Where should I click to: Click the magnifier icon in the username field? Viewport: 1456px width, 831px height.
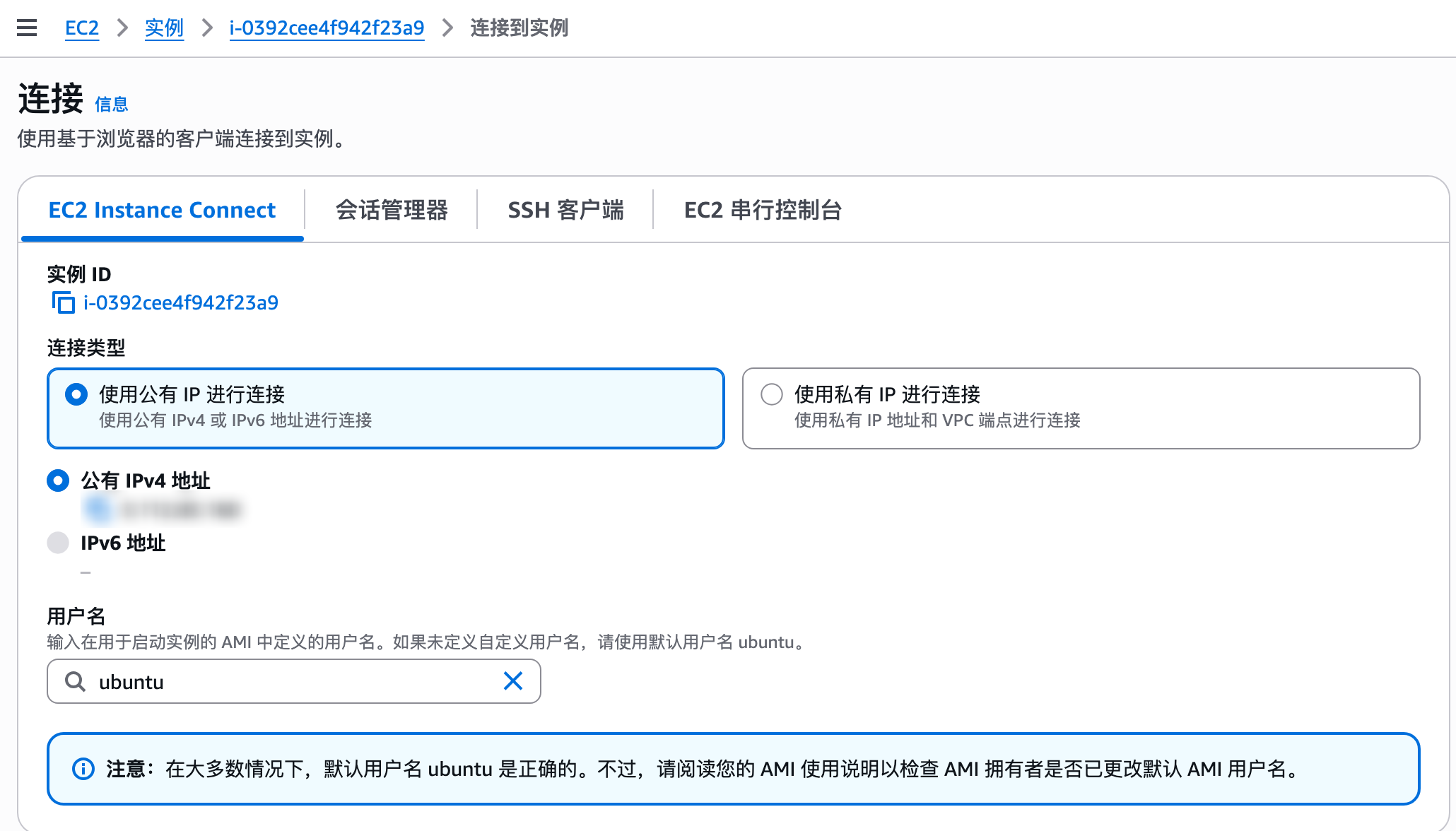tap(76, 681)
